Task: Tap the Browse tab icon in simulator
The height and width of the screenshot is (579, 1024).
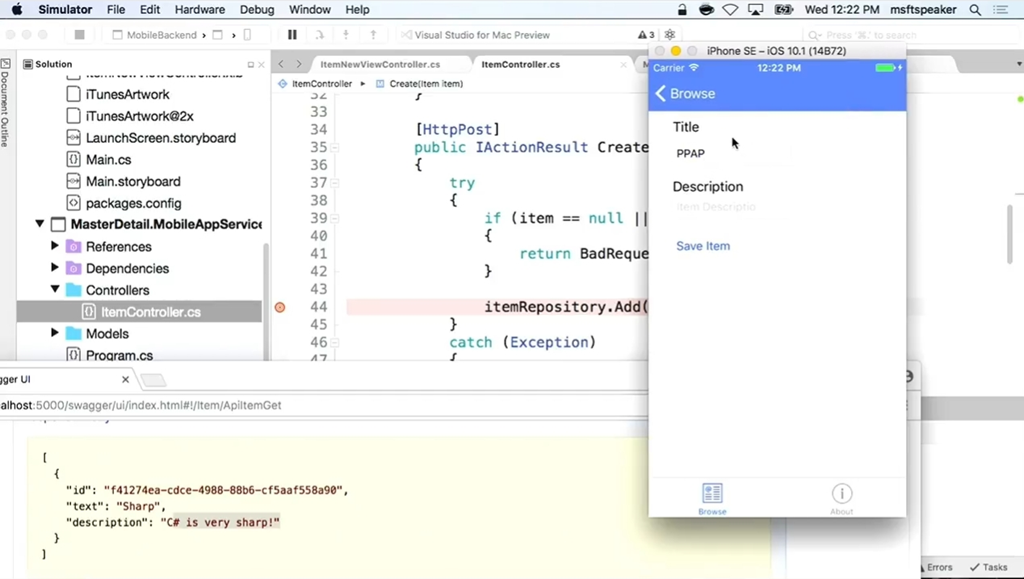Action: click(712, 494)
